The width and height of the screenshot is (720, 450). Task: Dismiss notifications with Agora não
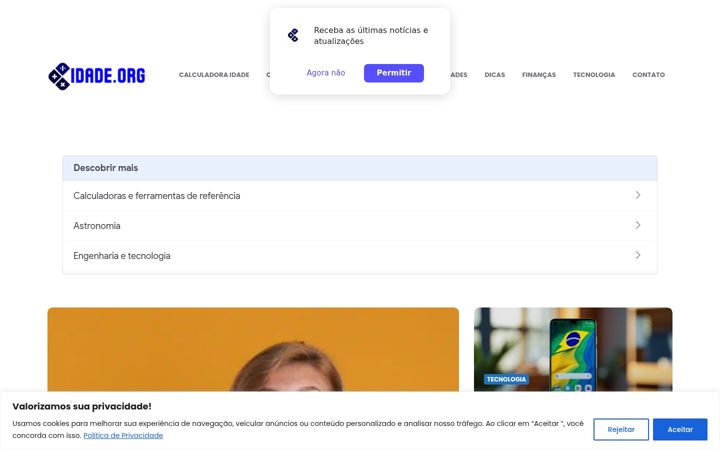click(326, 73)
